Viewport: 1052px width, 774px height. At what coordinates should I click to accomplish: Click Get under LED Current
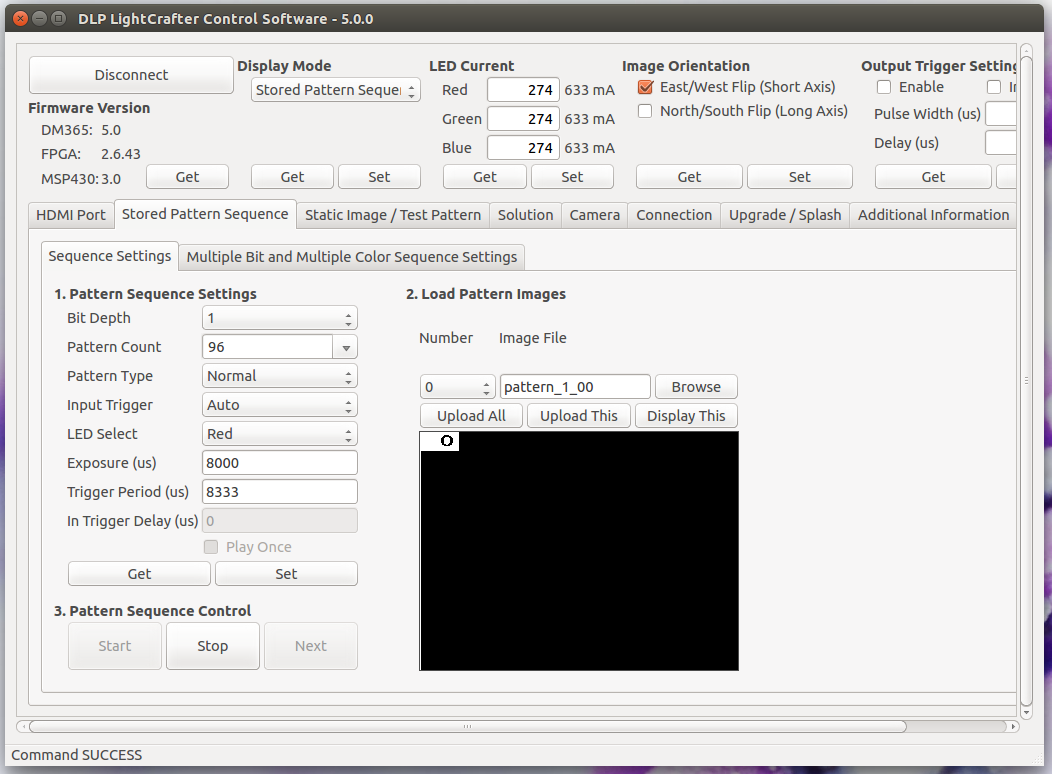pyautogui.click(x=484, y=177)
